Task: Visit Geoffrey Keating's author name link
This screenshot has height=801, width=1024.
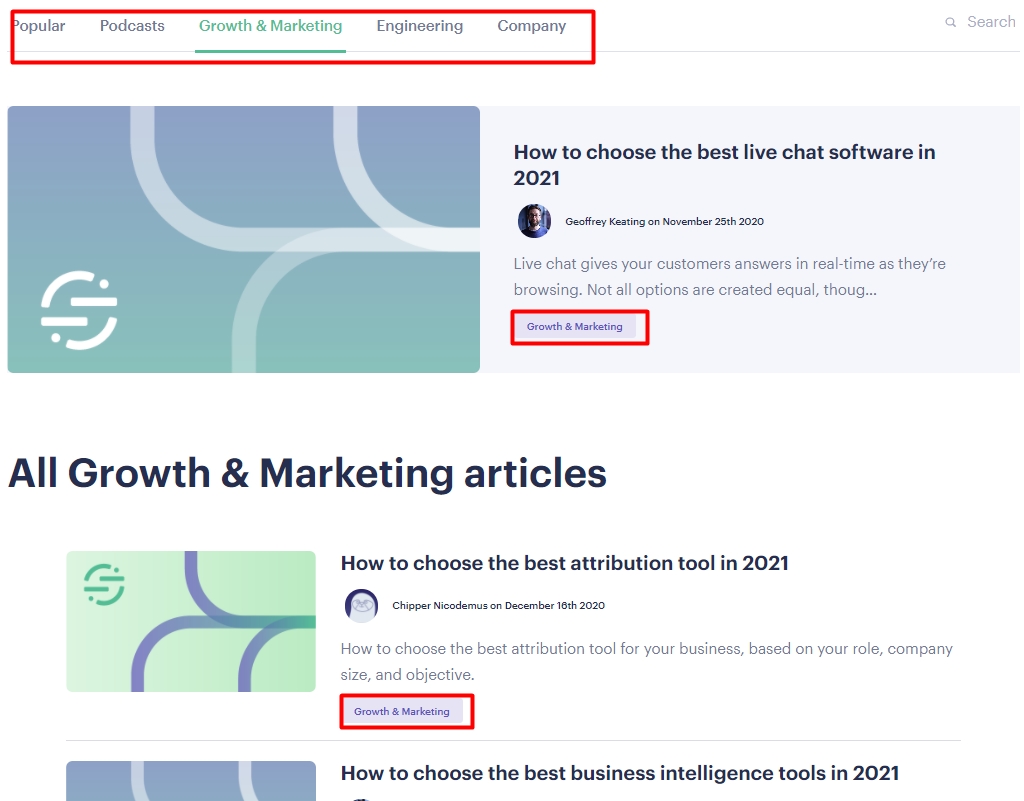Action: pyautogui.click(x=605, y=221)
